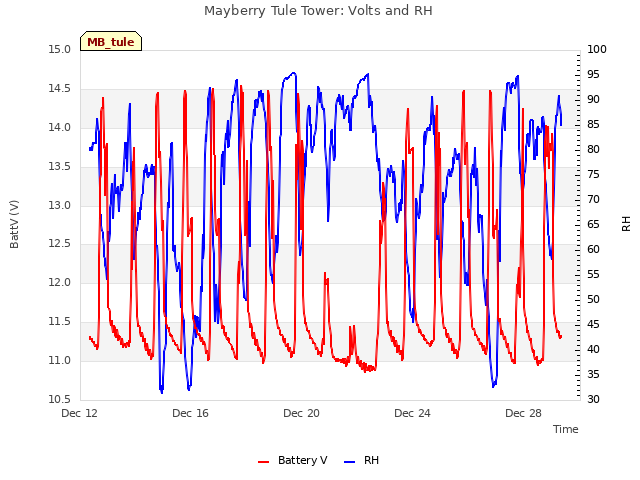The width and height of the screenshot is (640, 480).
Task: Click the Dec 16 x-axis tick label
Action: [191, 413]
